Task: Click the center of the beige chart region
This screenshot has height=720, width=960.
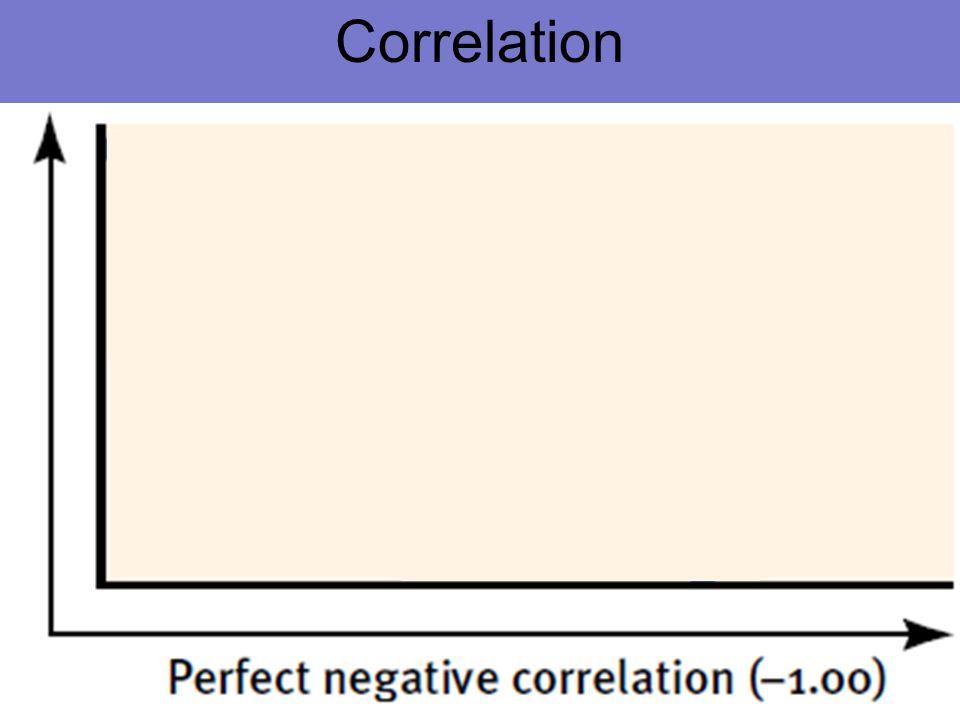Action: click(530, 352)
